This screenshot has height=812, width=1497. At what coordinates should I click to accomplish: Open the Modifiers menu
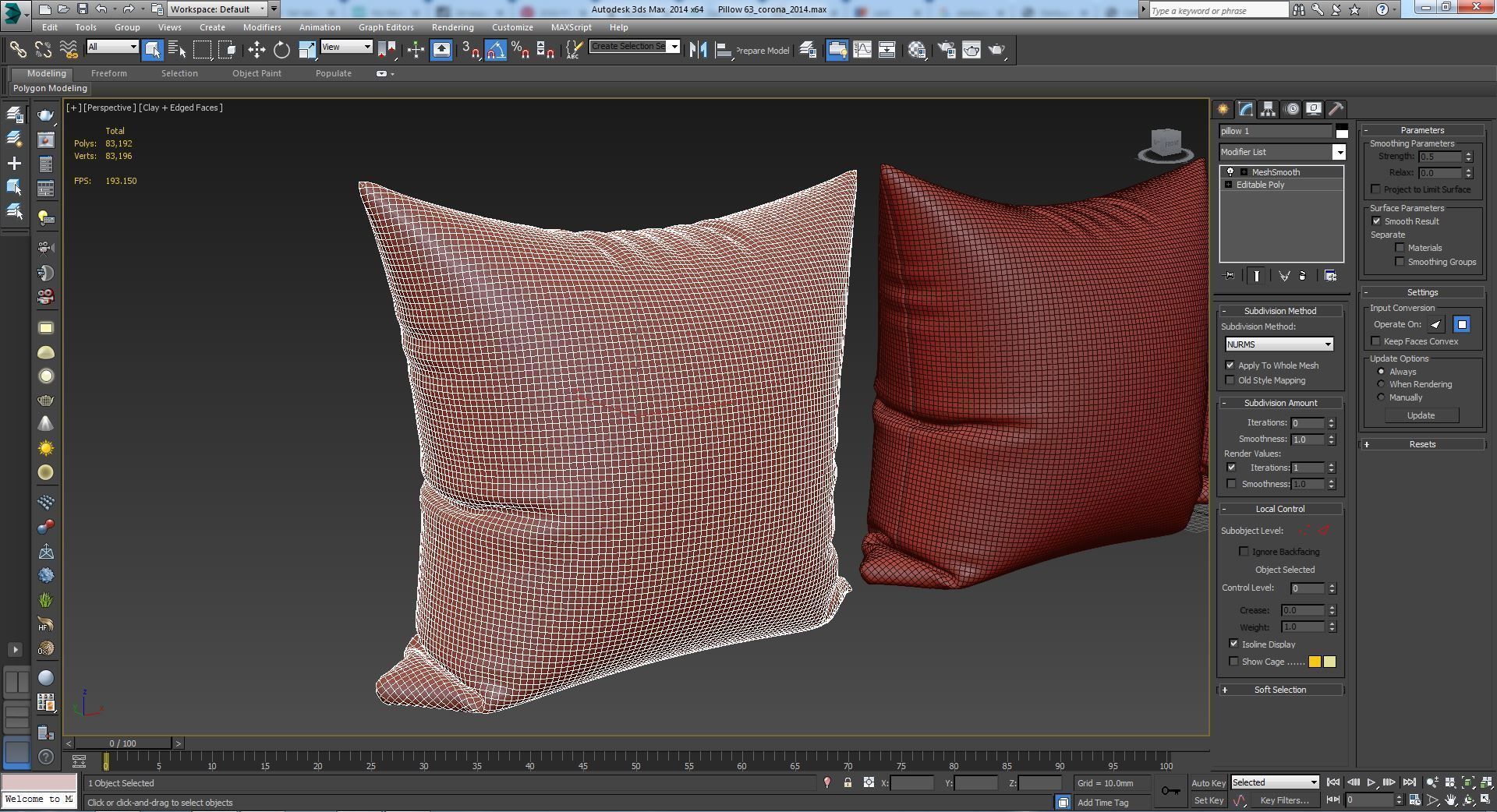(262, 27)
